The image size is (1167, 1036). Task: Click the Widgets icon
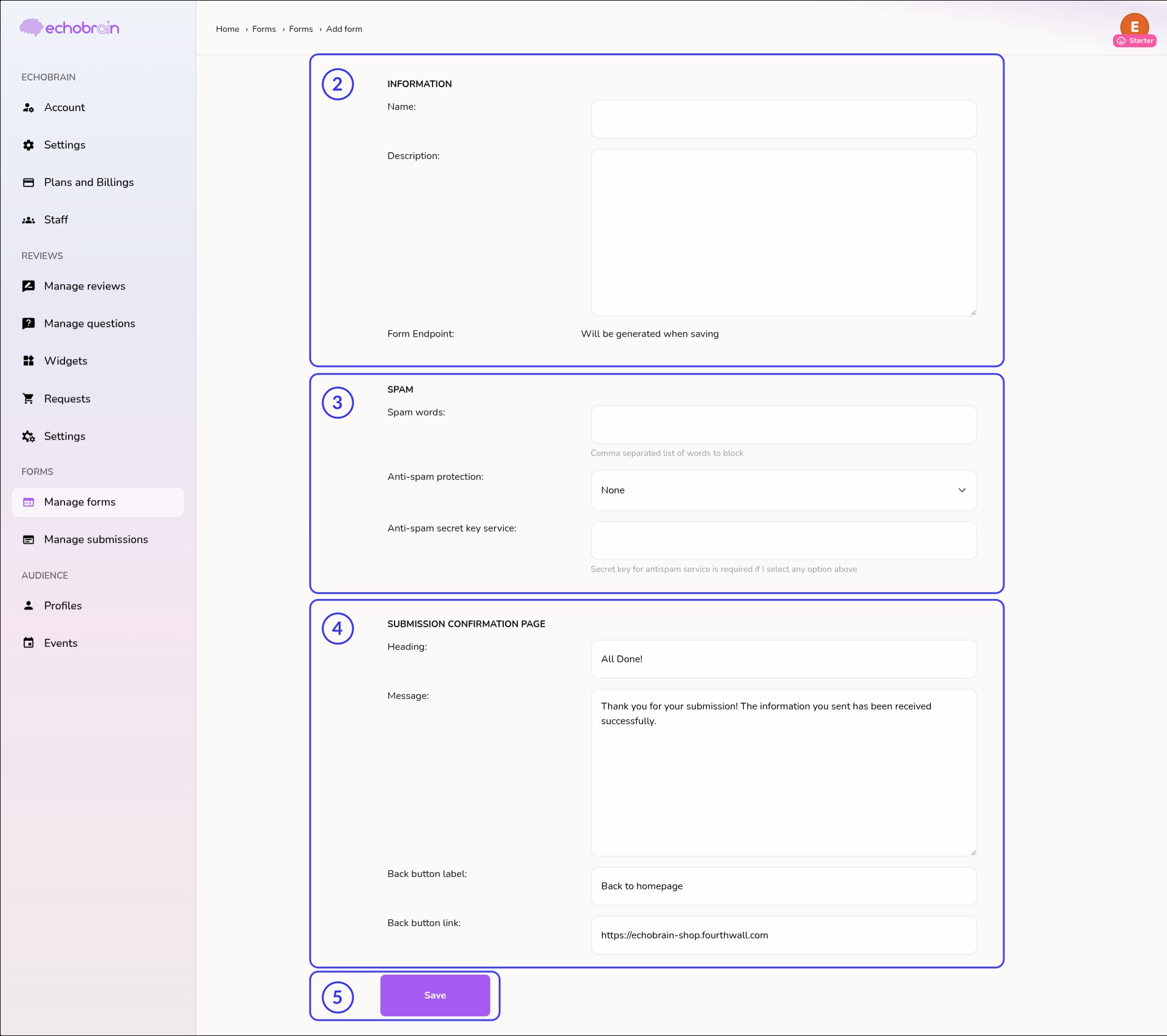28,361
